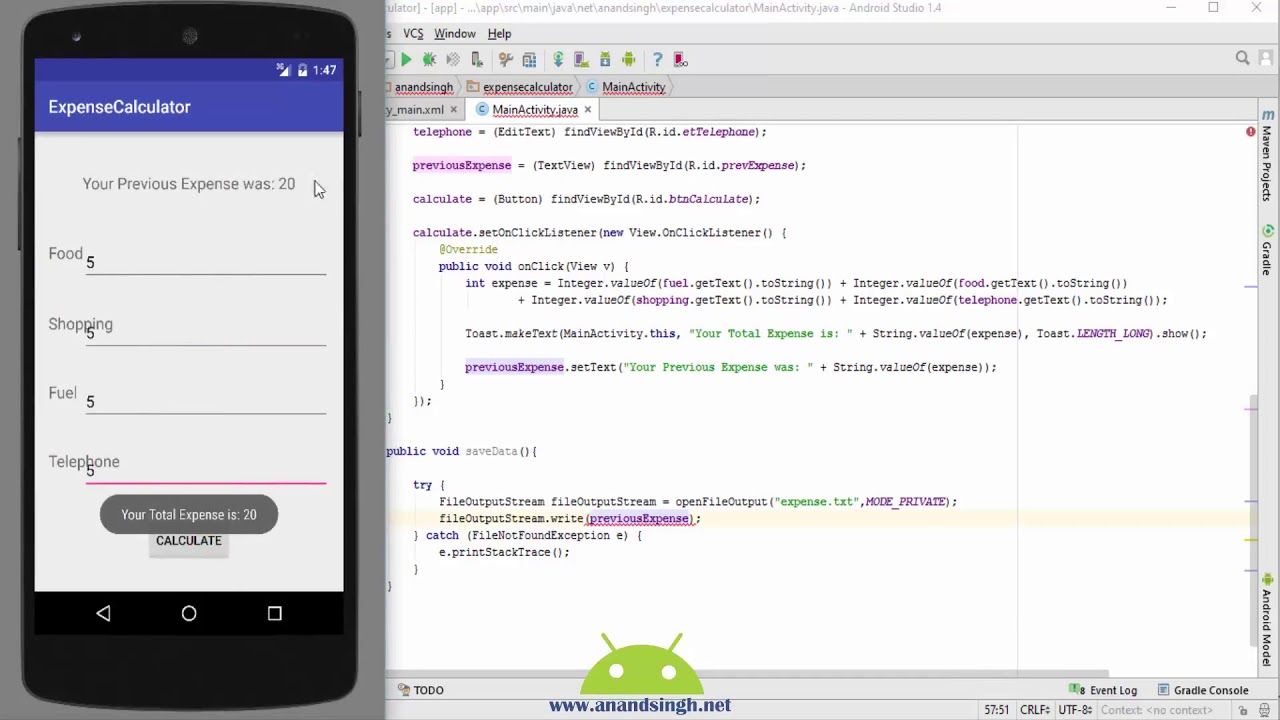Open the AVD Manager icon

pos(582,60)
